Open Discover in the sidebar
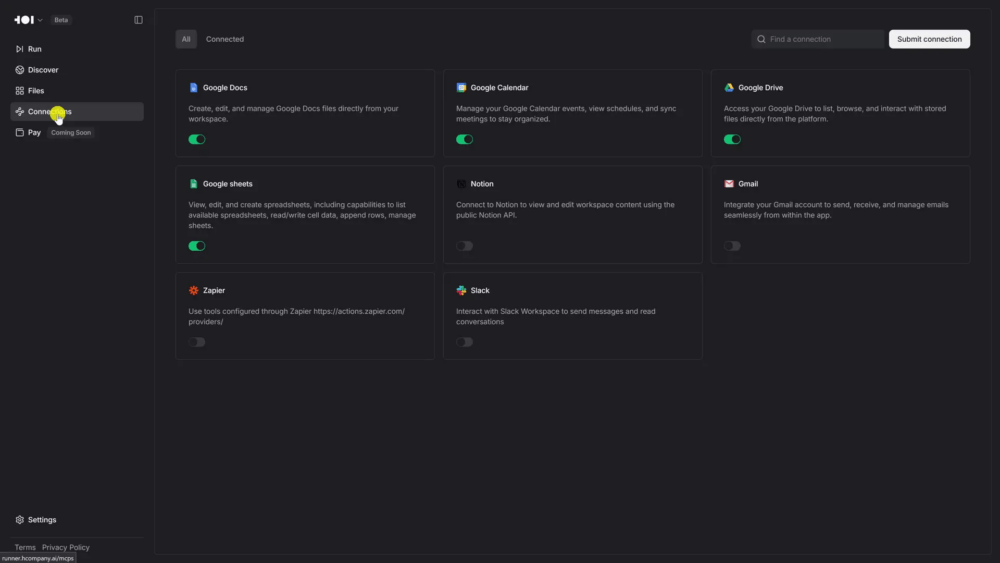The height and width of the screenshot is (563, 1000). point(43,70)
